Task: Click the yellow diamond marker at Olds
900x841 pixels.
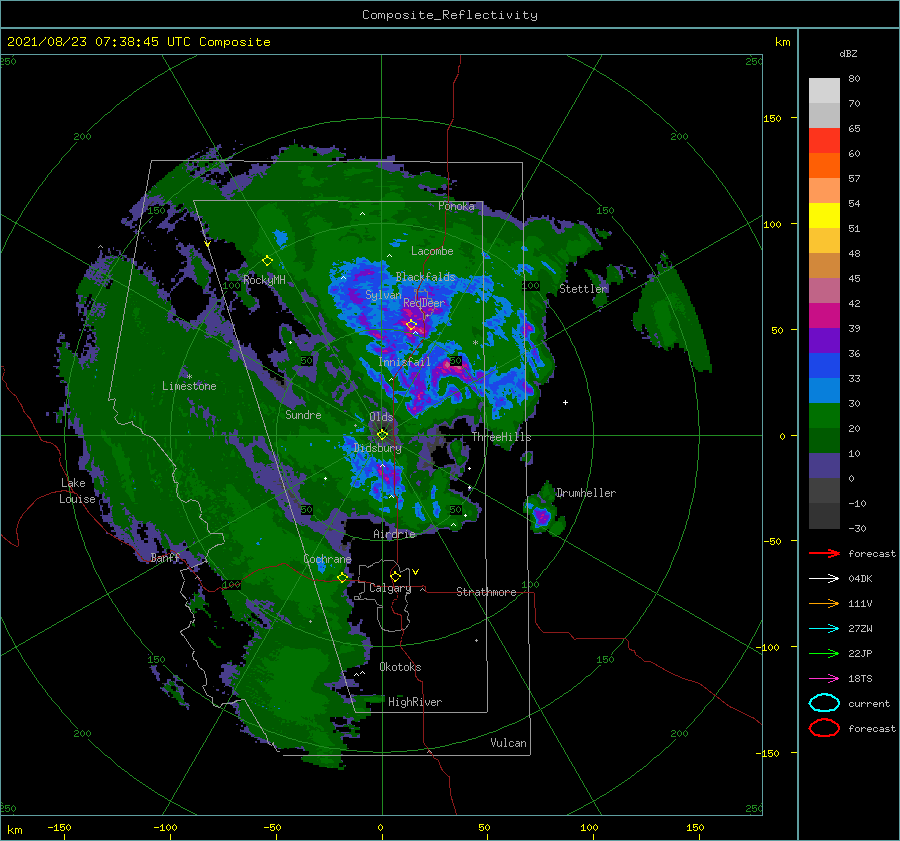Action: tap(382, 435)
